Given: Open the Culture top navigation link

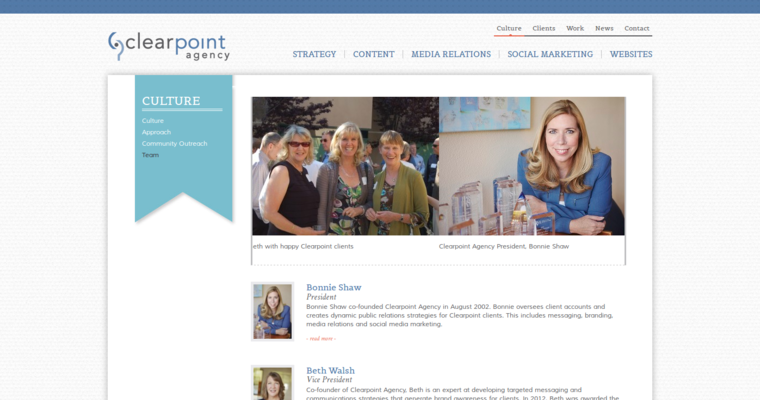Looking at the screenshot, I should 509,28.
